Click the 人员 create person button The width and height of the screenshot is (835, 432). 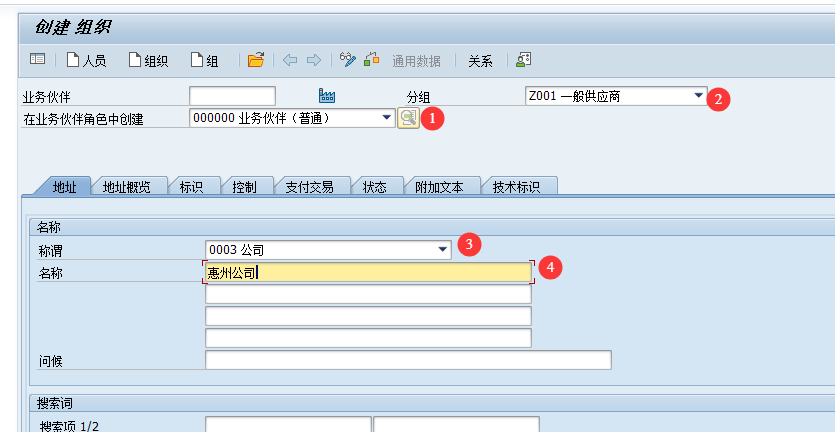click(86, 60)
